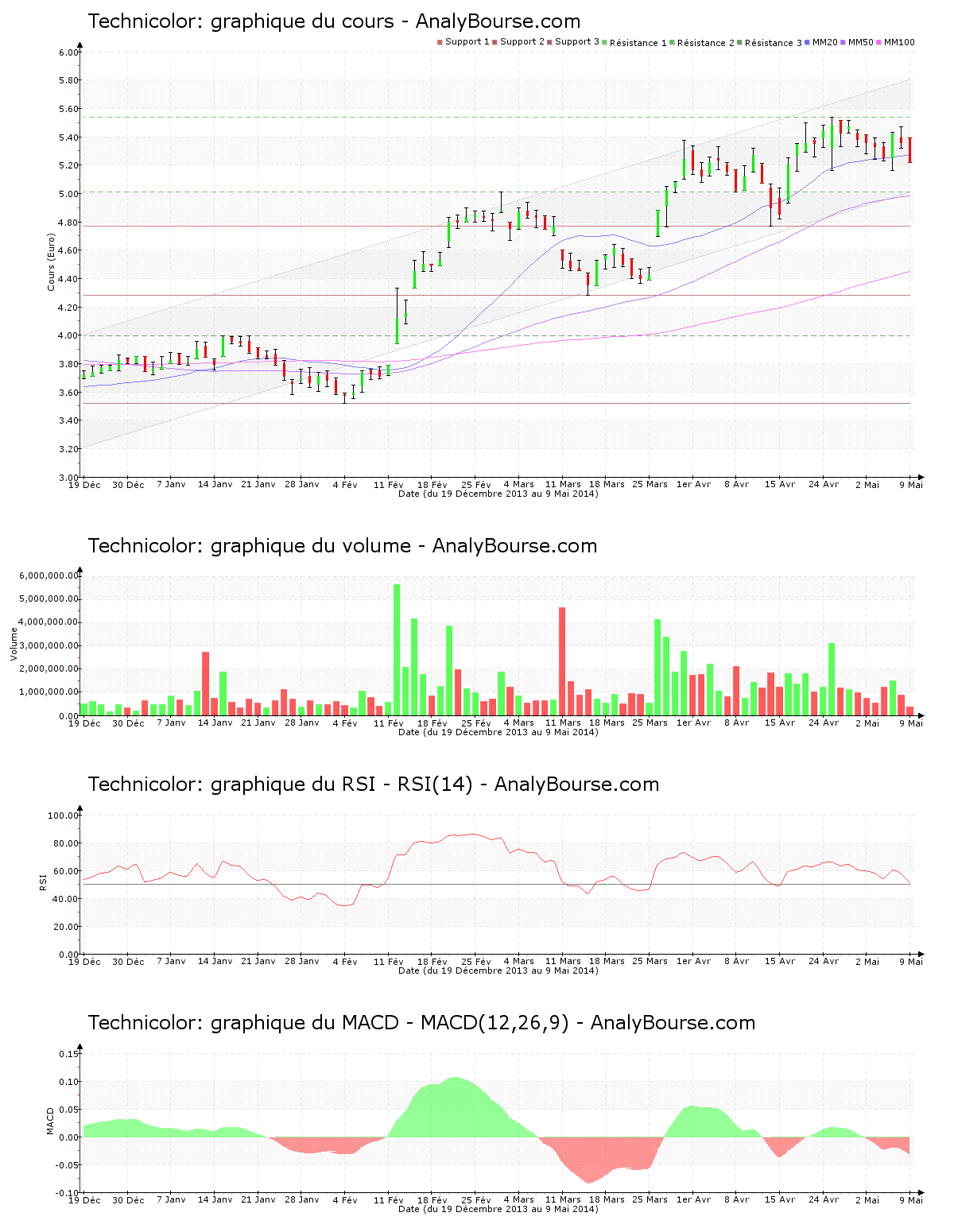
Task: Click the date range caption under the volume chart
Action: [x=498, y=732]
